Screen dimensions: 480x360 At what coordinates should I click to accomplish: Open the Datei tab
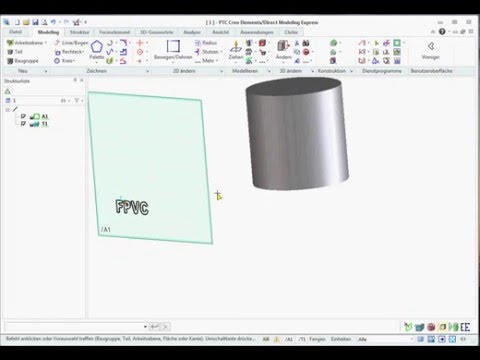click(x=16, y=32)
